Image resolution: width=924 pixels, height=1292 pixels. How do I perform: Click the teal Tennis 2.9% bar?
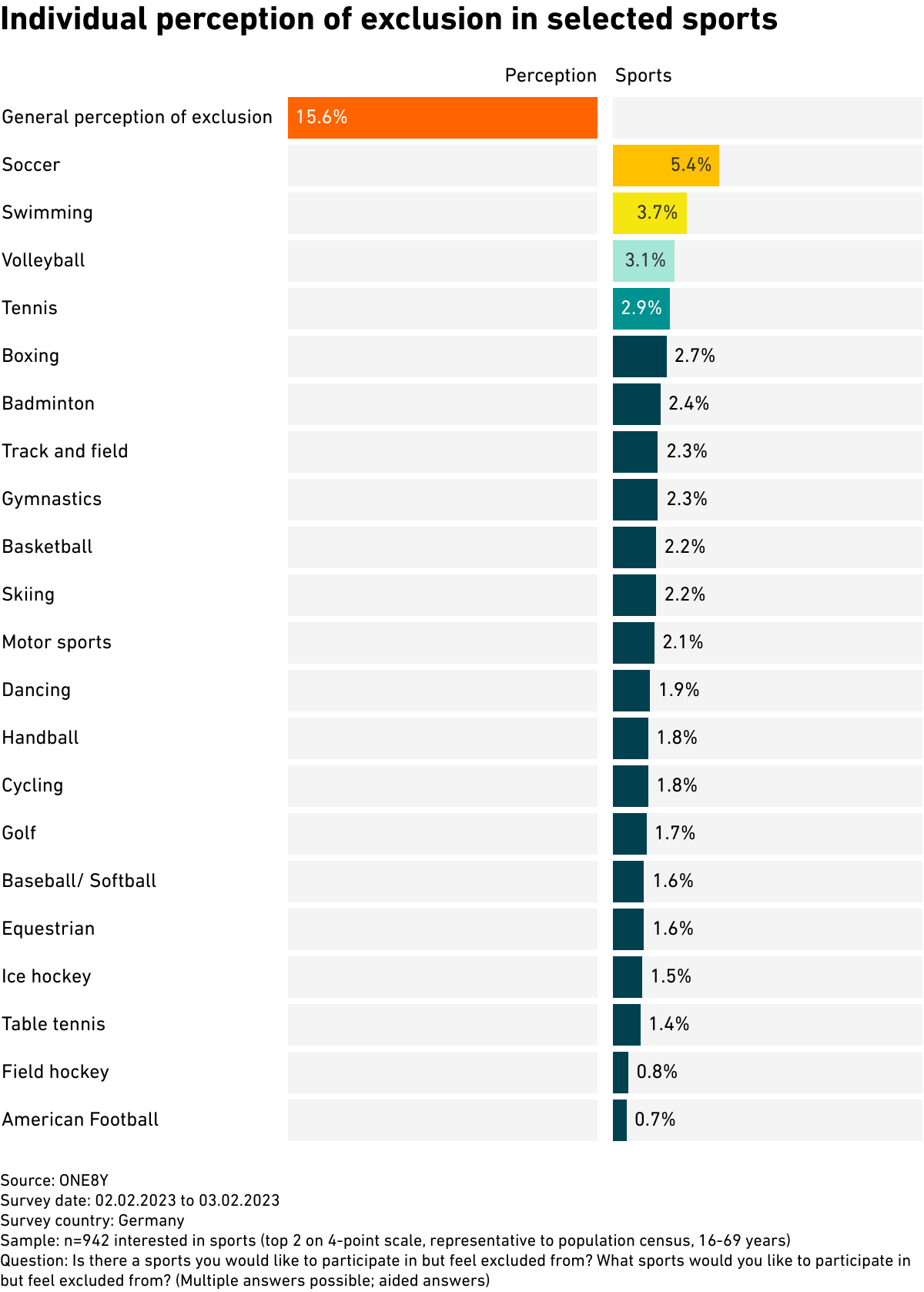pyautogui.click(x=641, y=309)
